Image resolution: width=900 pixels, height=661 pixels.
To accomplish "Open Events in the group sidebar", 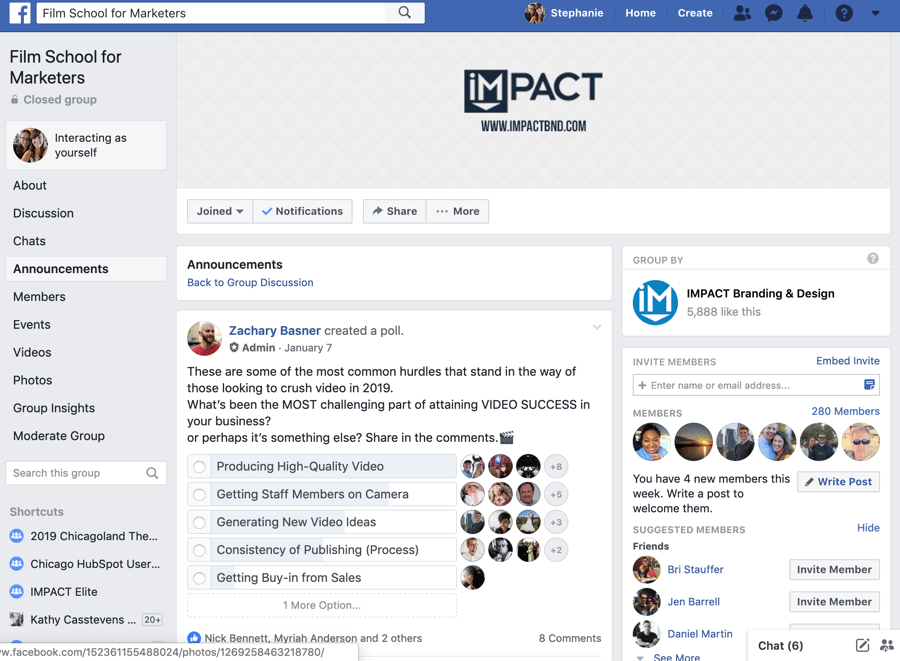I will coord(32,324).
